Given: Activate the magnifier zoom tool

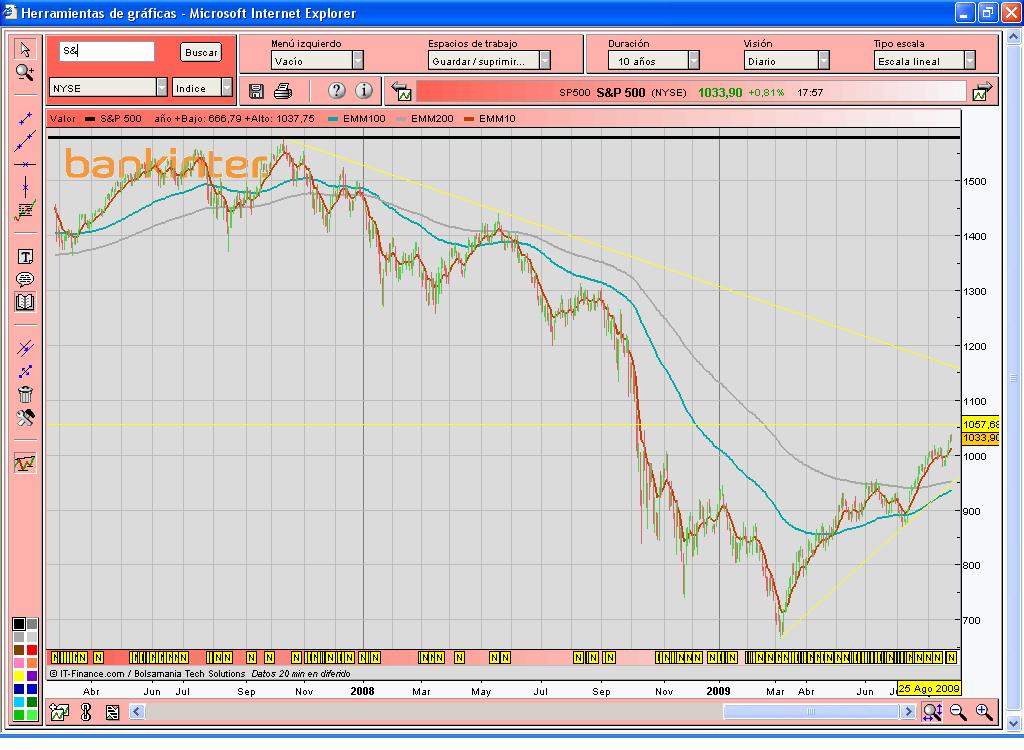Looking at the screenshot, I should [25, 72].
